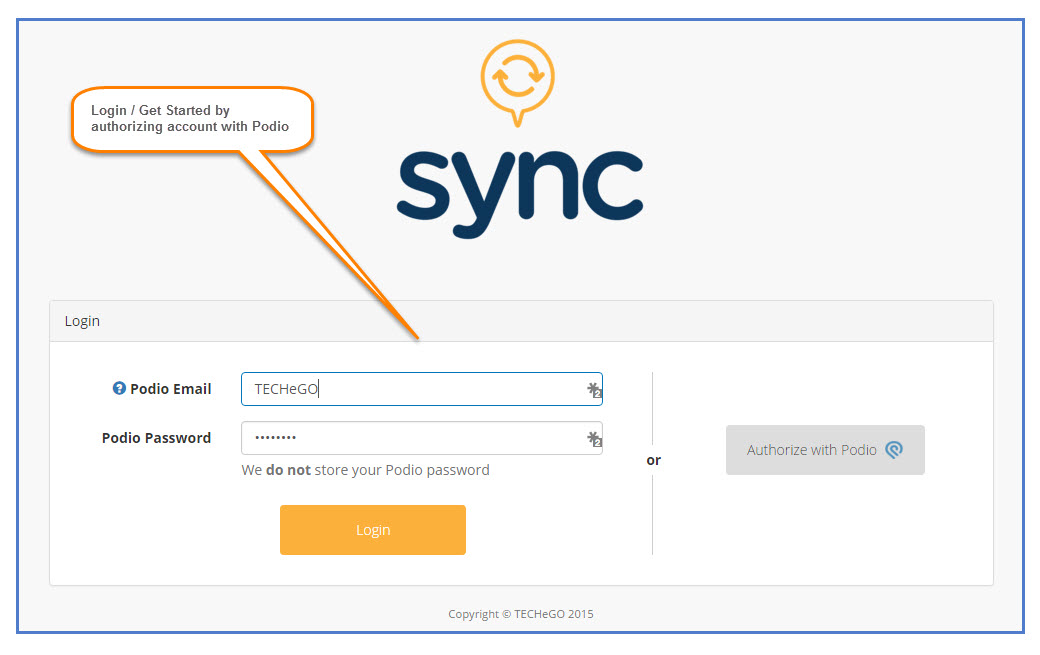The image size is (1040, 655).
Task: Click the Login panel header text
Action: 82,321
